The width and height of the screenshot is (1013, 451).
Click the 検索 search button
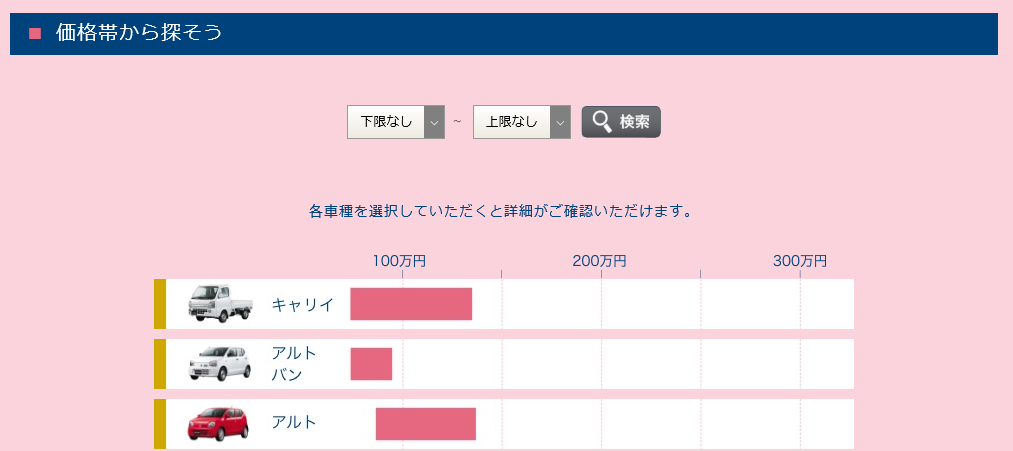621,122
